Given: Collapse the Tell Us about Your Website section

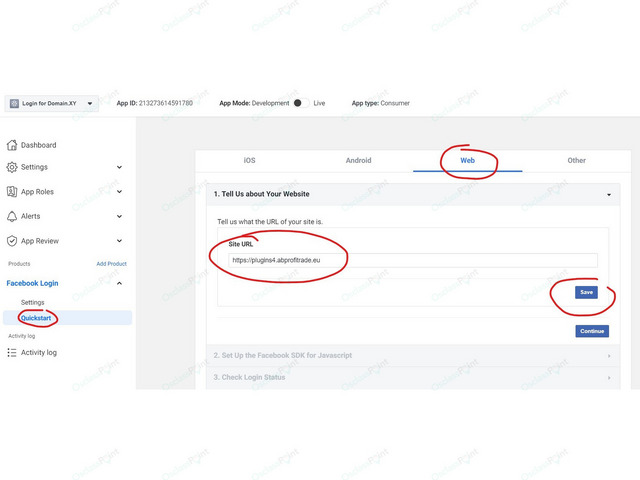Looking at the screenshot, I should 609,195.
